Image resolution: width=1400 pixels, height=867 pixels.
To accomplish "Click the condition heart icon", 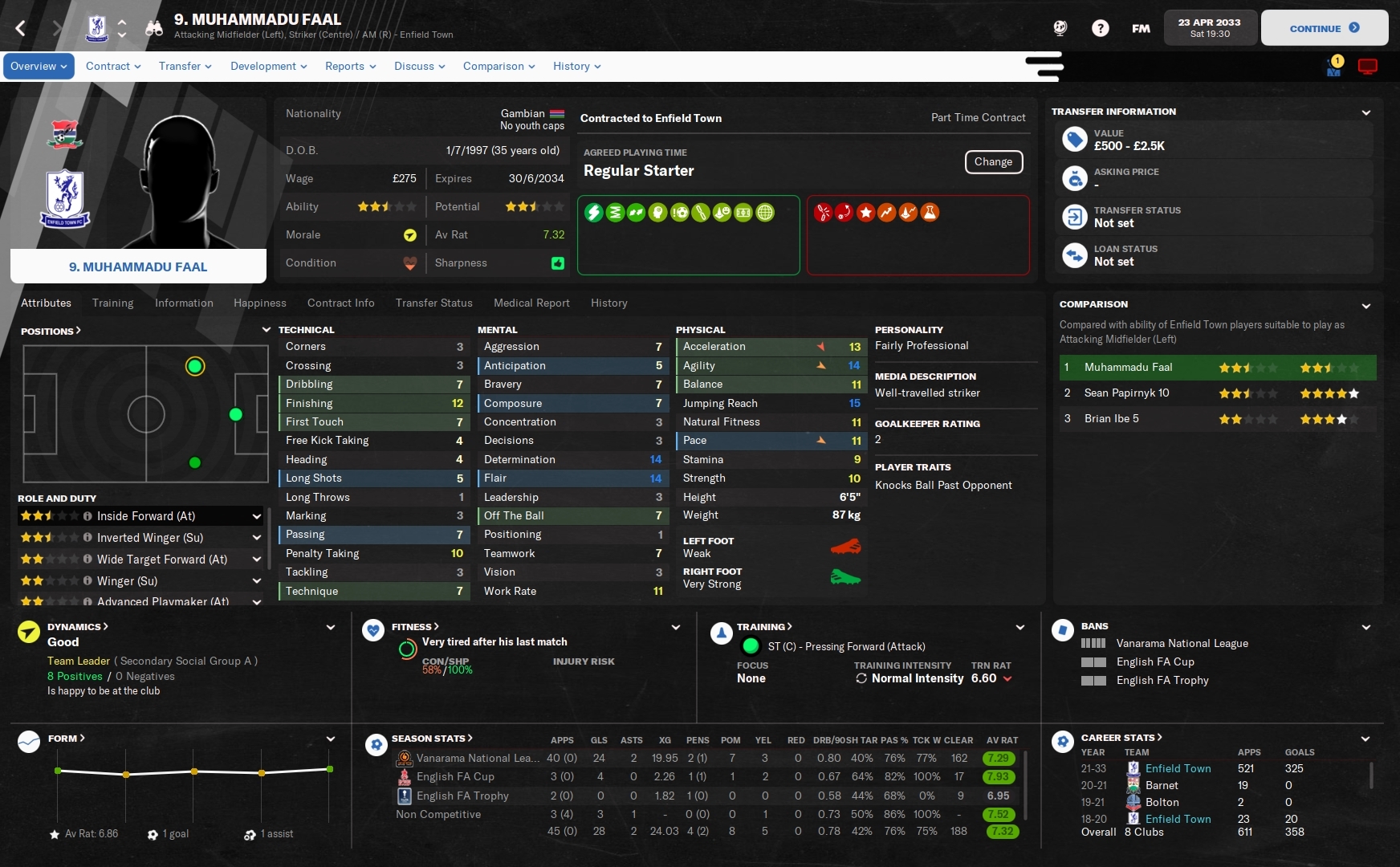I will coord(410,263).
